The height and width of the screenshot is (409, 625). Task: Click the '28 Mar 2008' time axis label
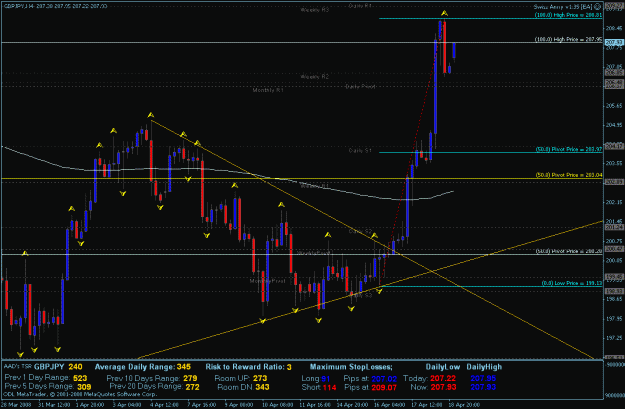[15, 405]
